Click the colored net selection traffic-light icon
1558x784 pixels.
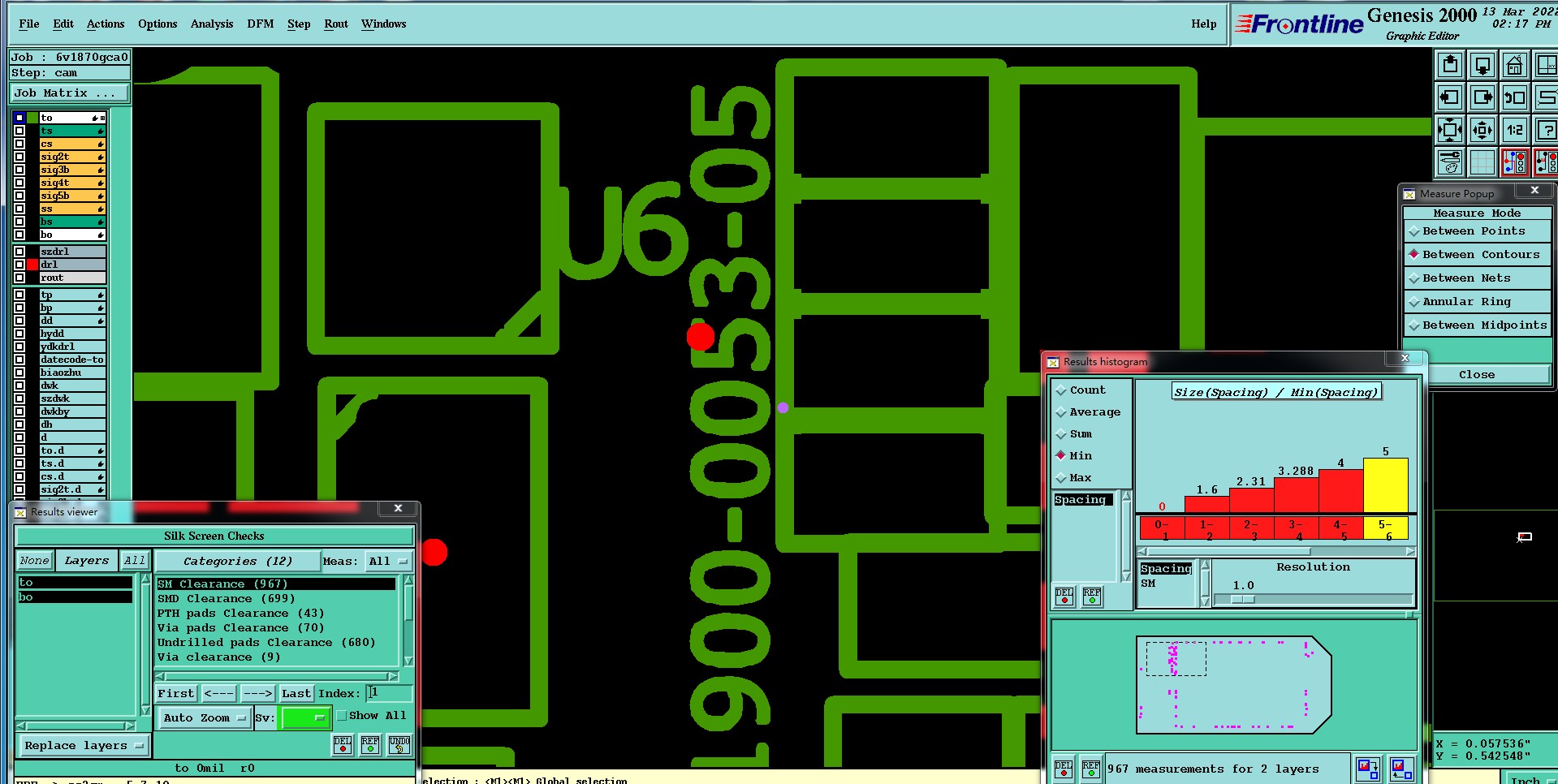(1515, 162)
